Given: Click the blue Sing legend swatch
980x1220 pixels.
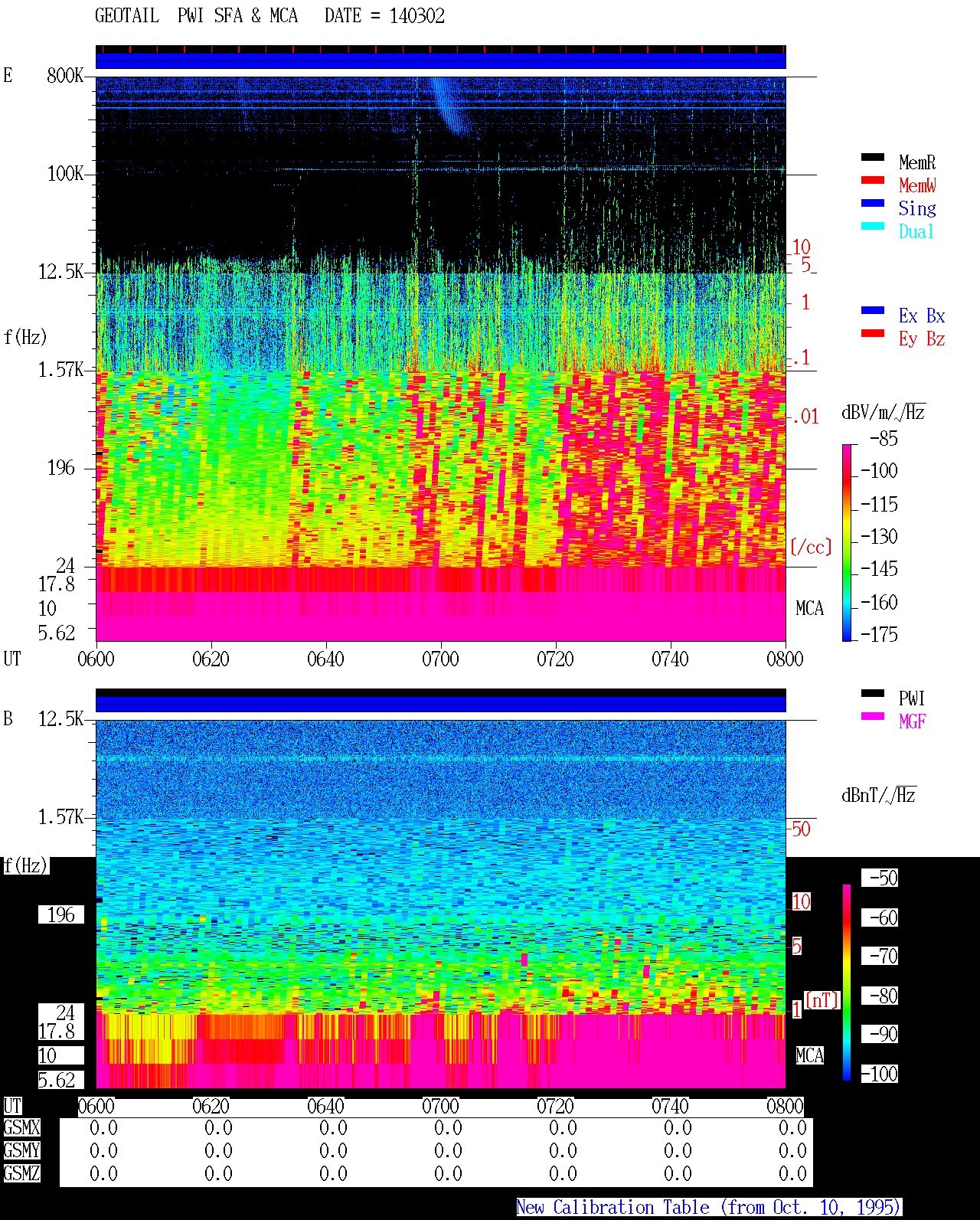Looking at the screenshot, I should (872, 204).
